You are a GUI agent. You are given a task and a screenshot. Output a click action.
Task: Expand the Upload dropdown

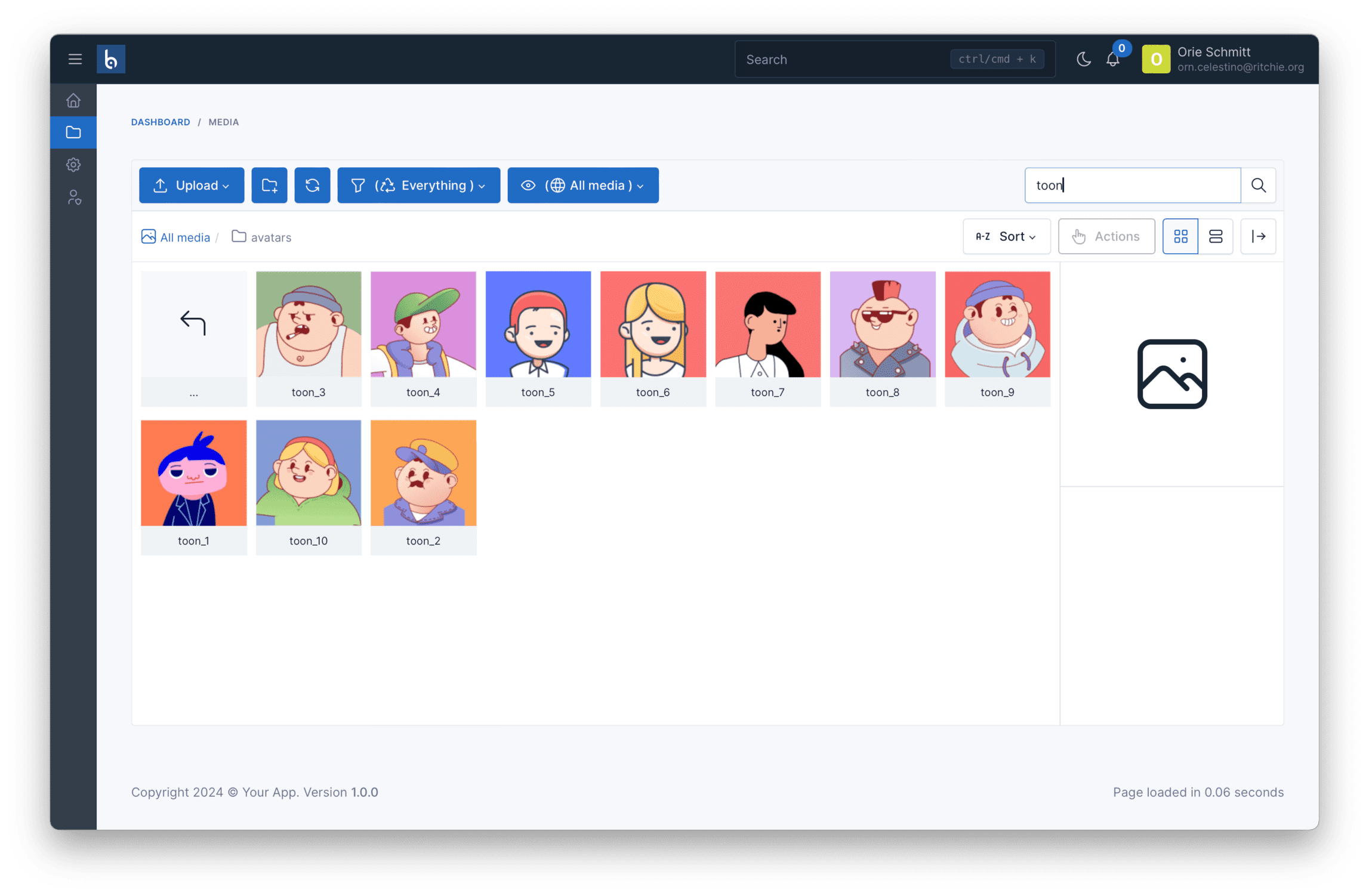[x=192, y=186]
